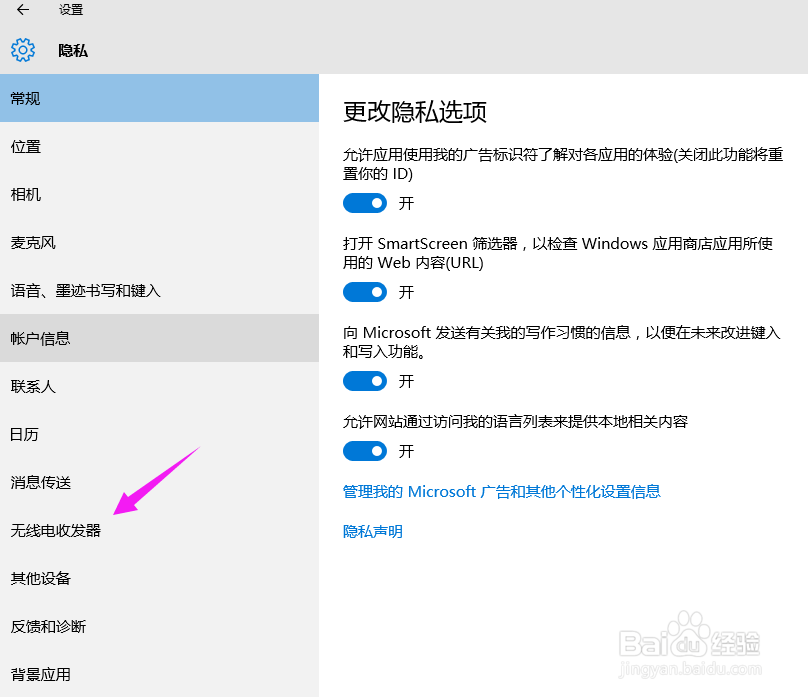
Task: Go back using the arrow icon
Action: (x=23, y=9)
